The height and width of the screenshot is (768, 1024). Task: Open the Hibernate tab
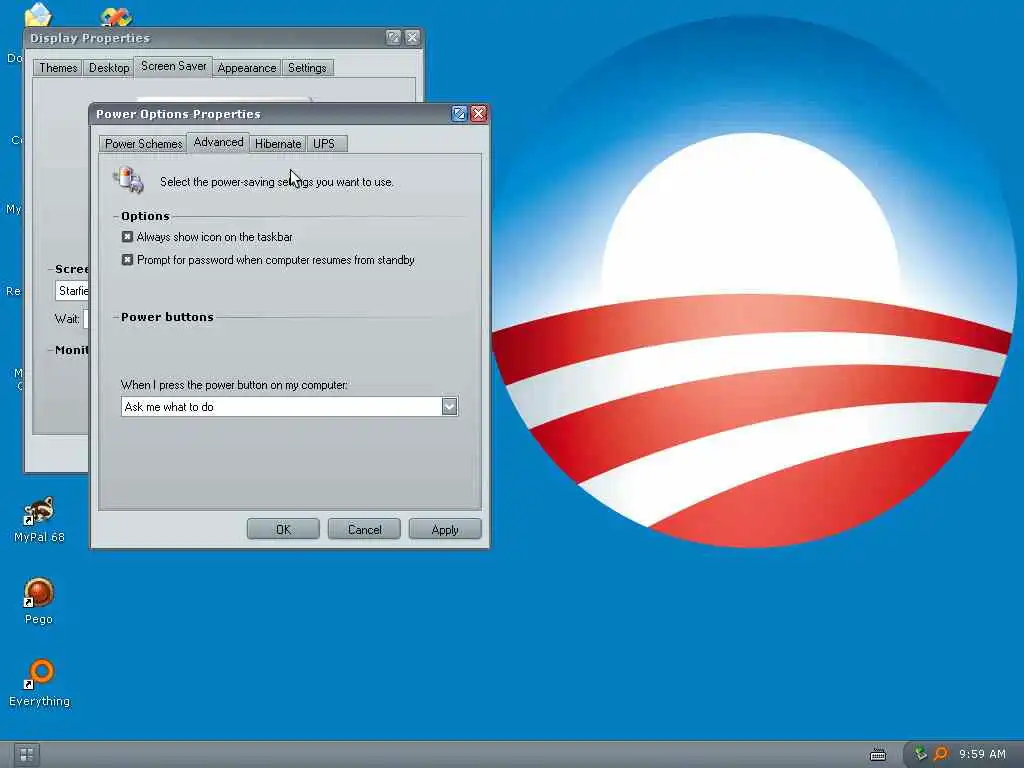278,144
